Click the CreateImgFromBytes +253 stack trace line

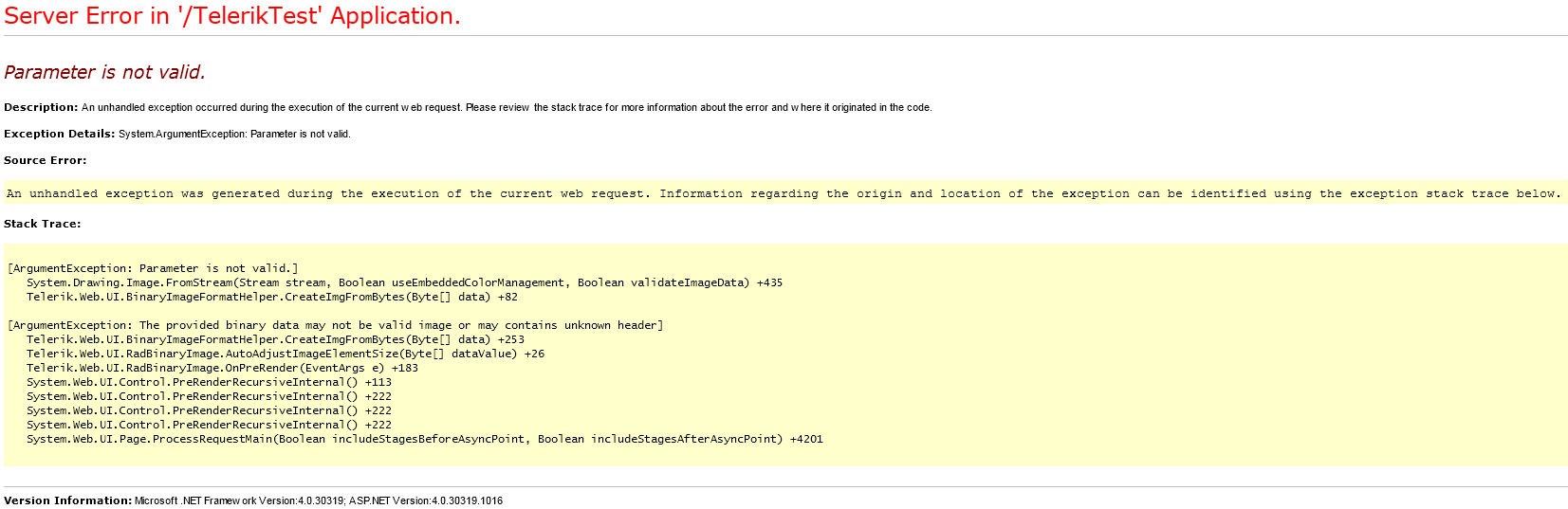(275, 339)
